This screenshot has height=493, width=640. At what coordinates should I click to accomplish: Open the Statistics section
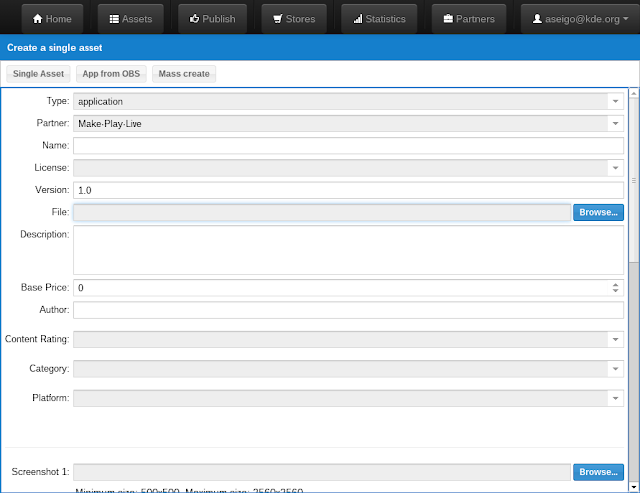(x=379, y=19)
